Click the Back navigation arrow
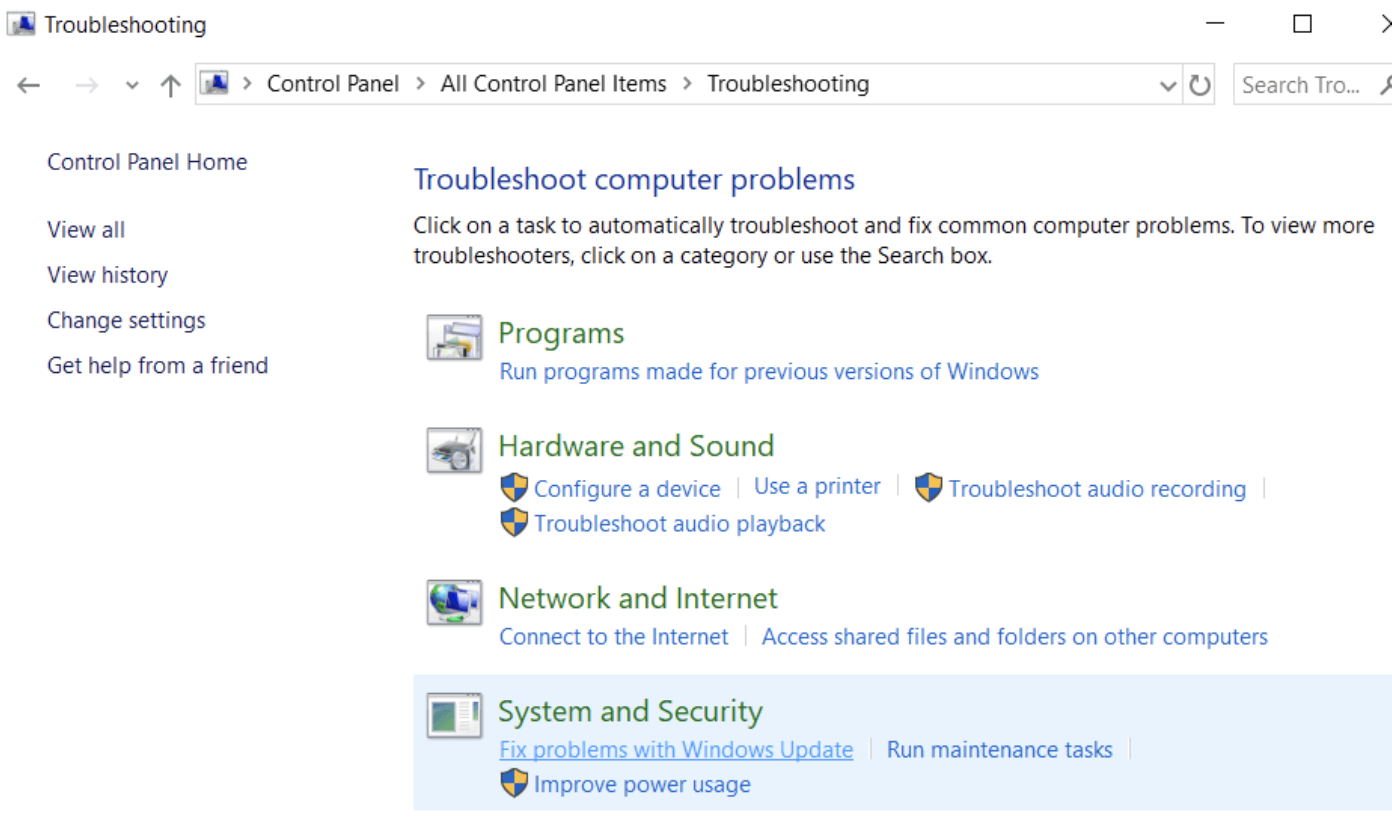The height and width of the screenshot is (824, 1392). (28, 85)
